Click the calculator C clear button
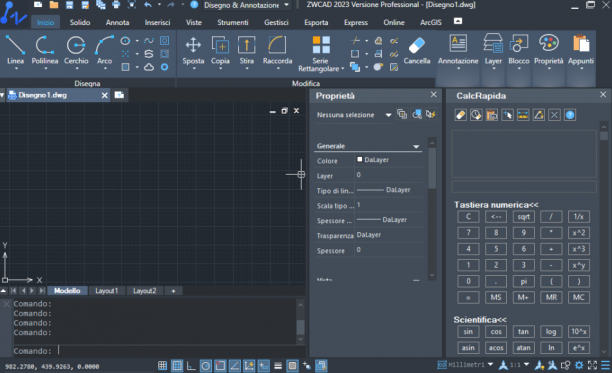Image resolution: width=612 pixels, height=373 pixels. (468, 217)
